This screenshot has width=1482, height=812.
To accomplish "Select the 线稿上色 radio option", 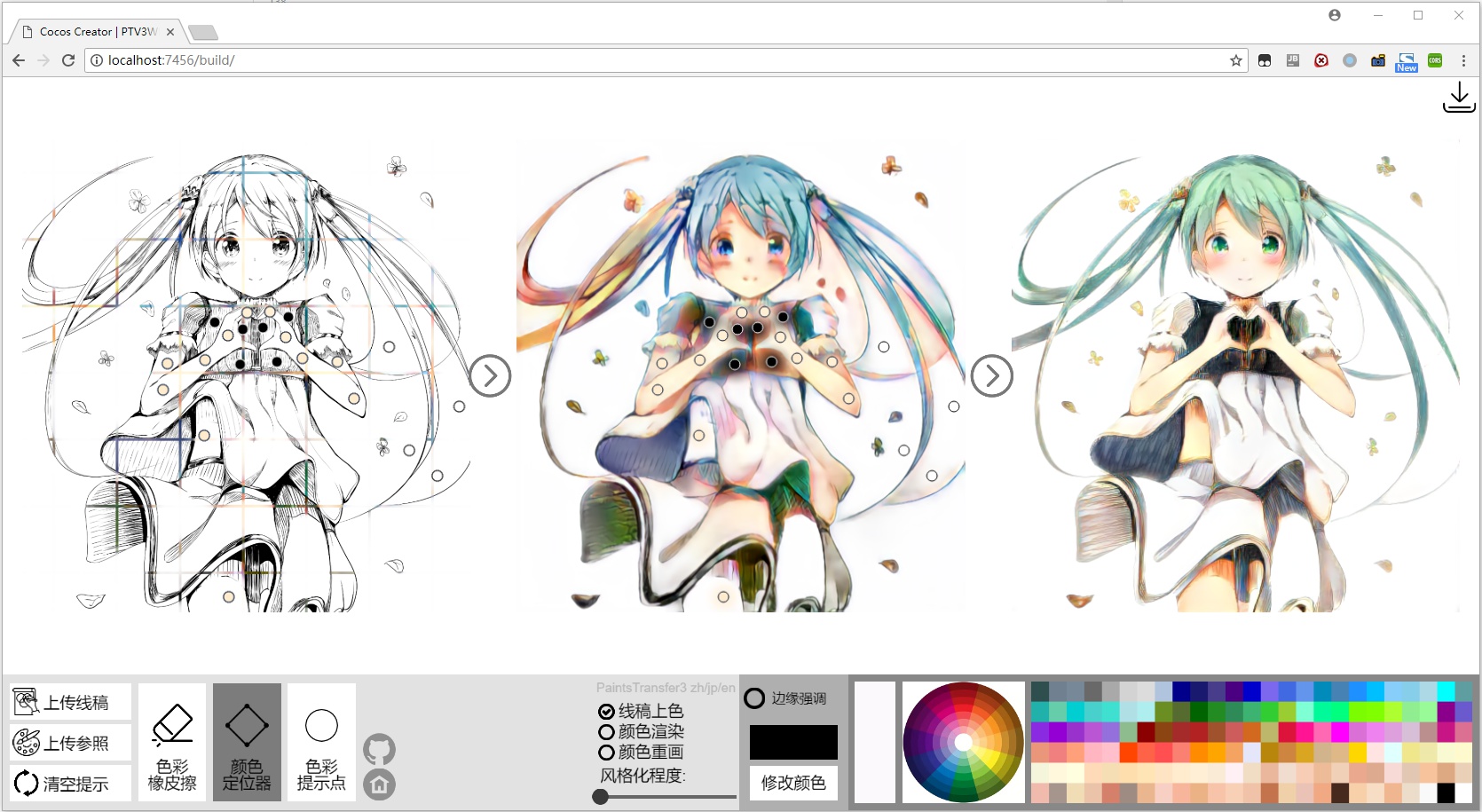I will [x=641, y=711].
